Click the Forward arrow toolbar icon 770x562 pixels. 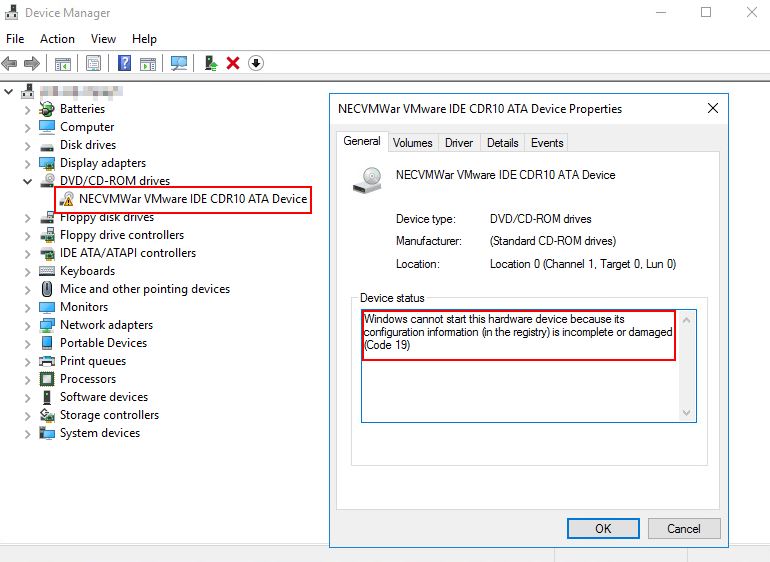tap(32, 63)
